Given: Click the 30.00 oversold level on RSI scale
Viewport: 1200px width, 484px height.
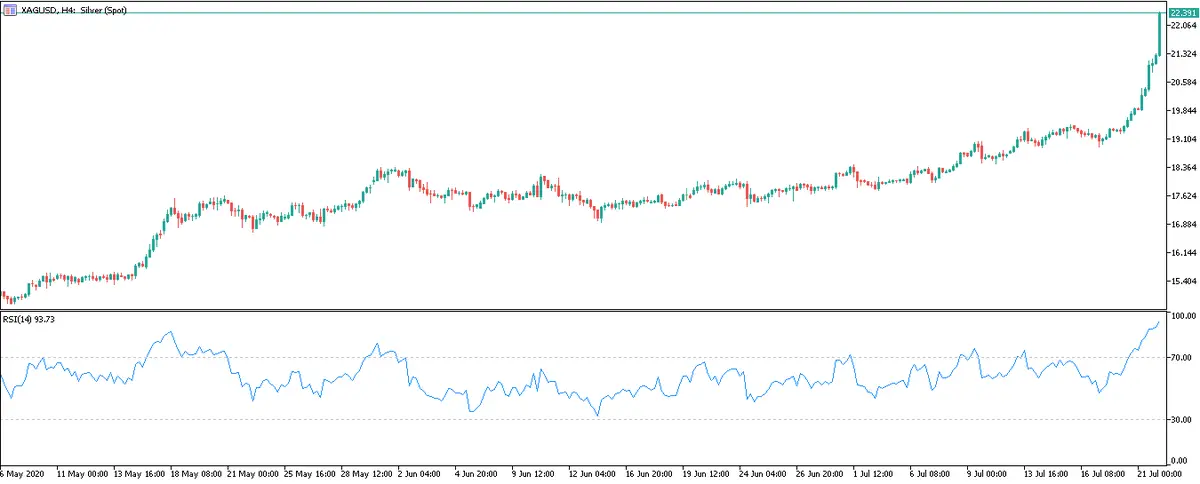Looking at the screenshot, I should coord(1180,419).
